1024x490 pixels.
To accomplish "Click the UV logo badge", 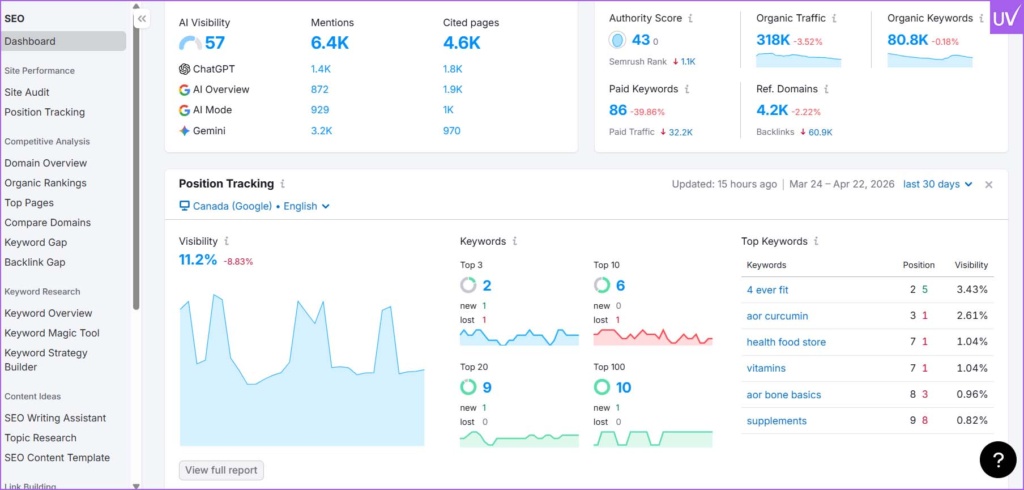I will pos(1006,19).
